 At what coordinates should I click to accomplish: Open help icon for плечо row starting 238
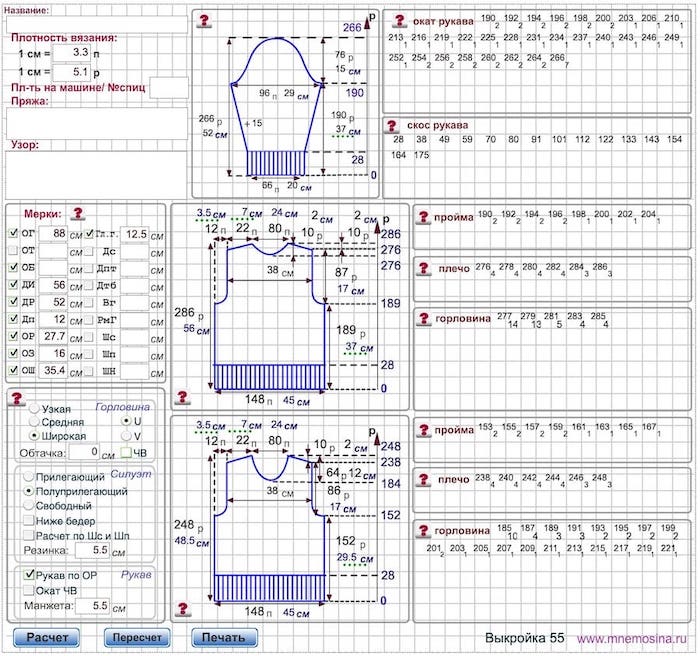424,480
